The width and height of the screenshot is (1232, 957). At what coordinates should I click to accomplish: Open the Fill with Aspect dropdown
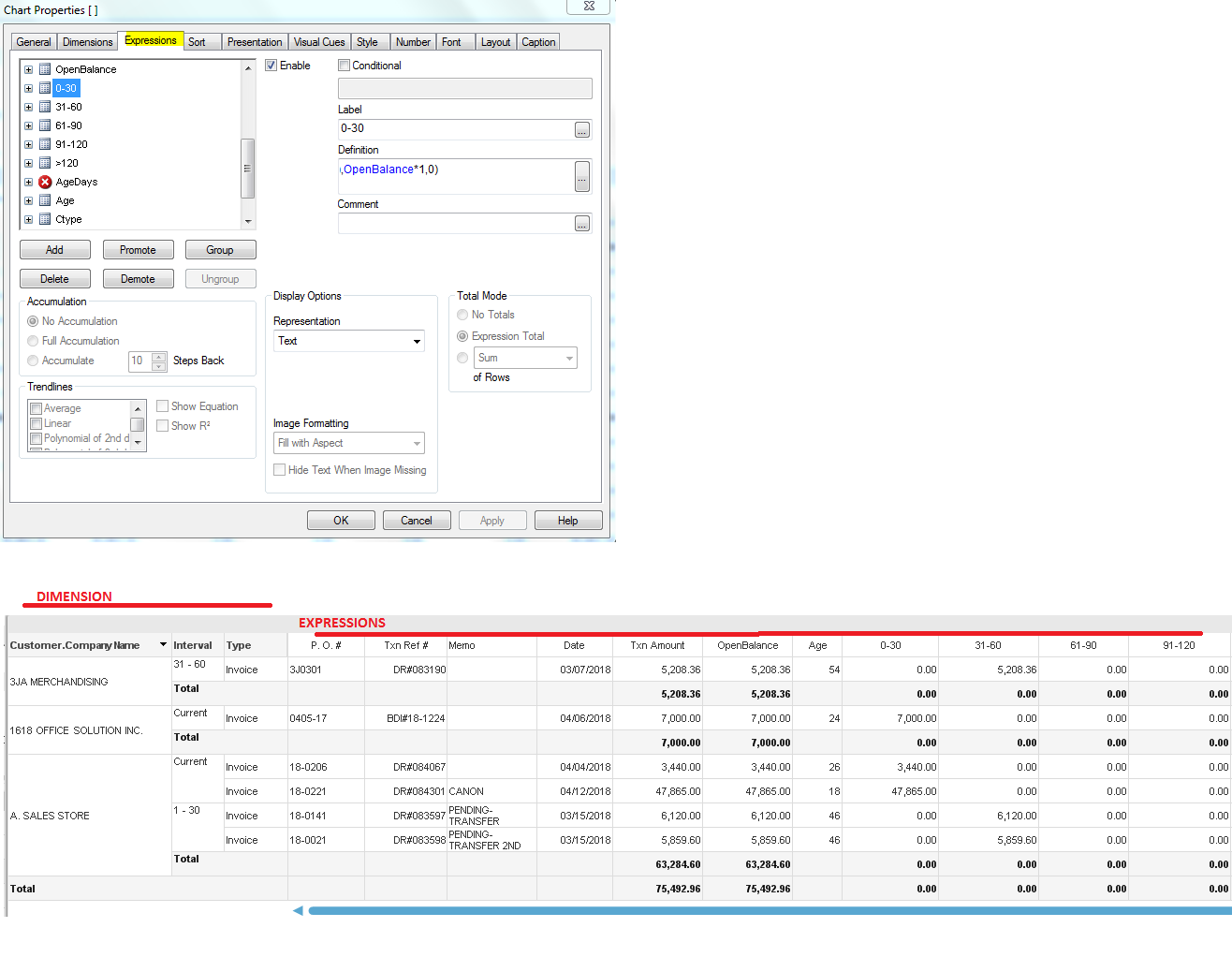[349, 443]
